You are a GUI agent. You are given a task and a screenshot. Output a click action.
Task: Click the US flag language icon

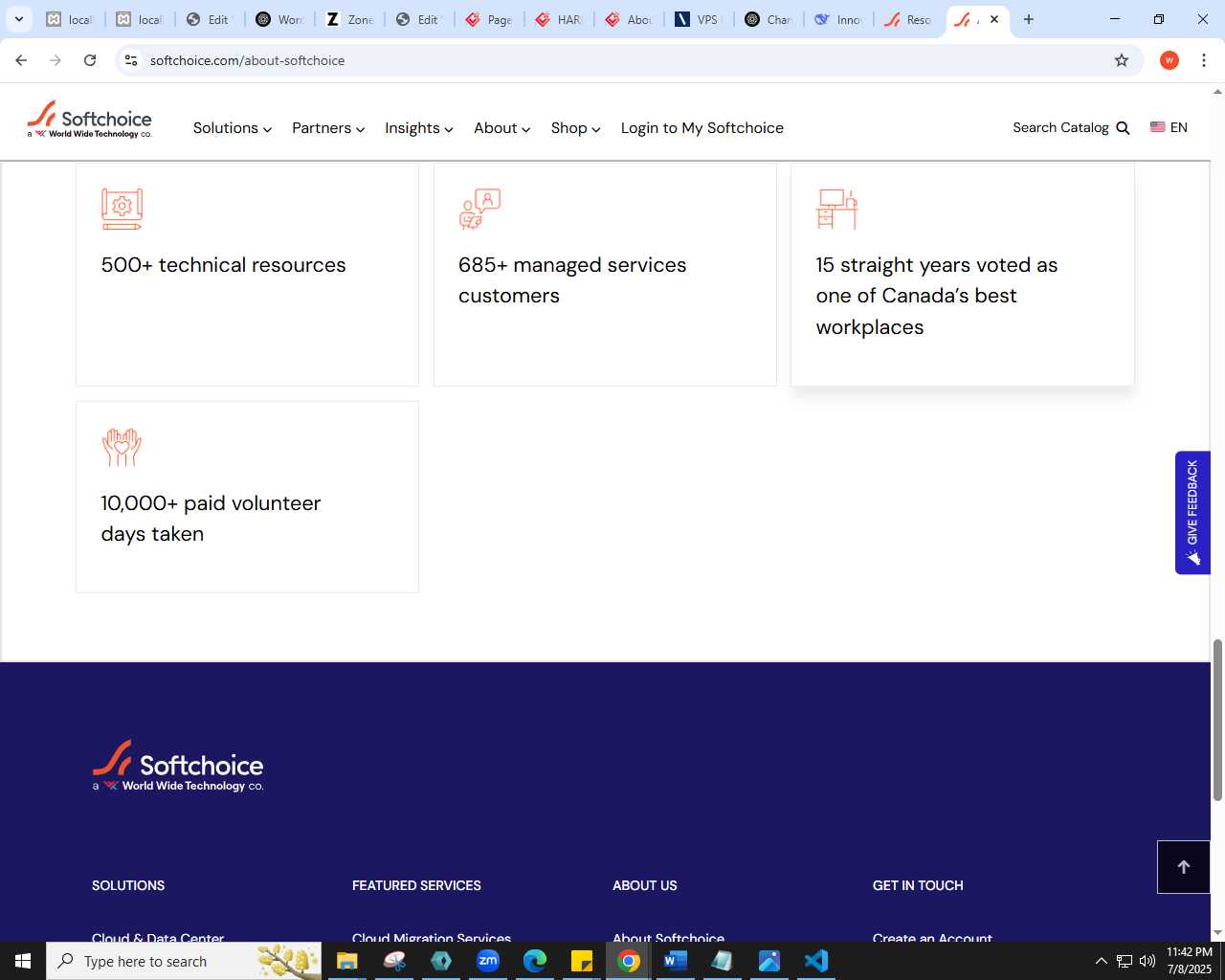click(x=1157, y=127)
